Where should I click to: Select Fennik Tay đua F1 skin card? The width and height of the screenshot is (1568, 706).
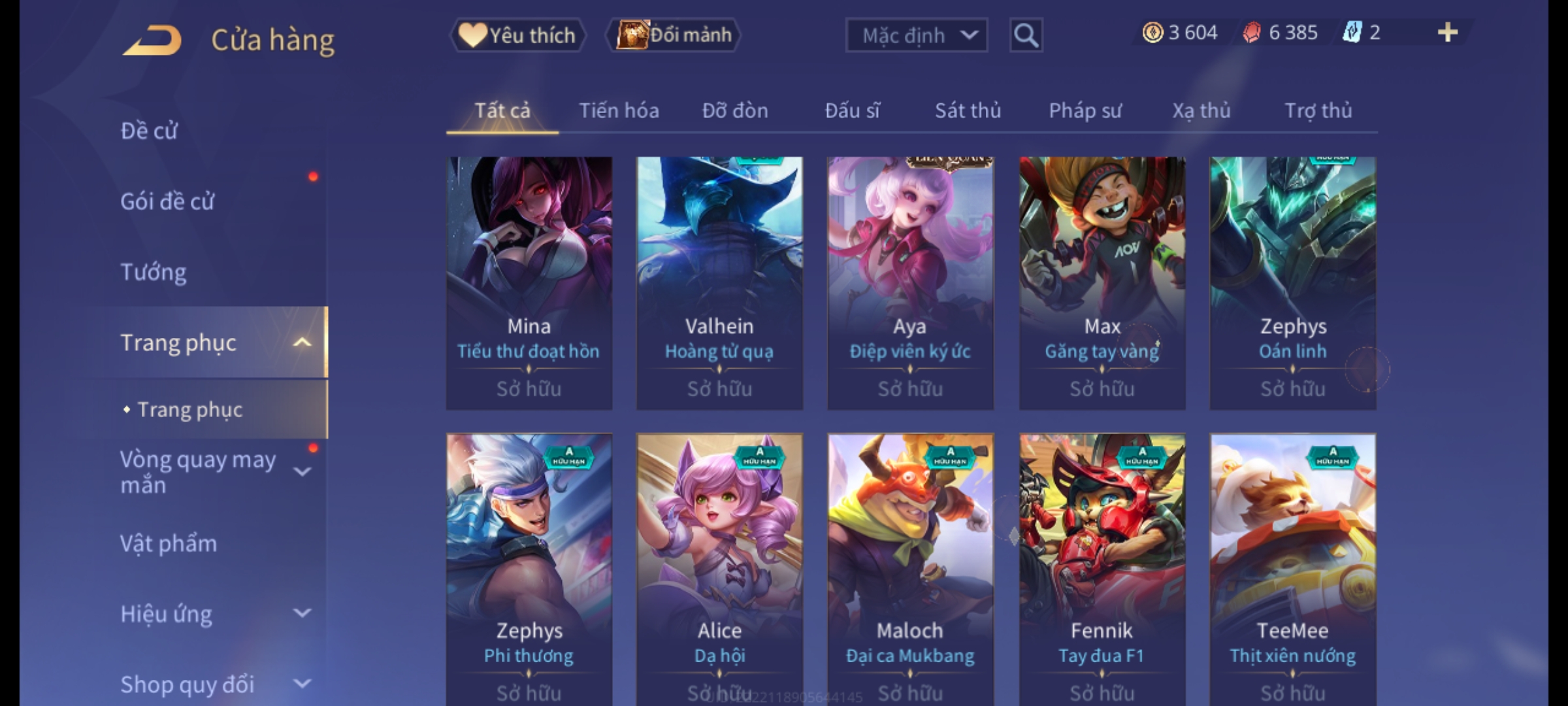click(x=1102, y=569)
